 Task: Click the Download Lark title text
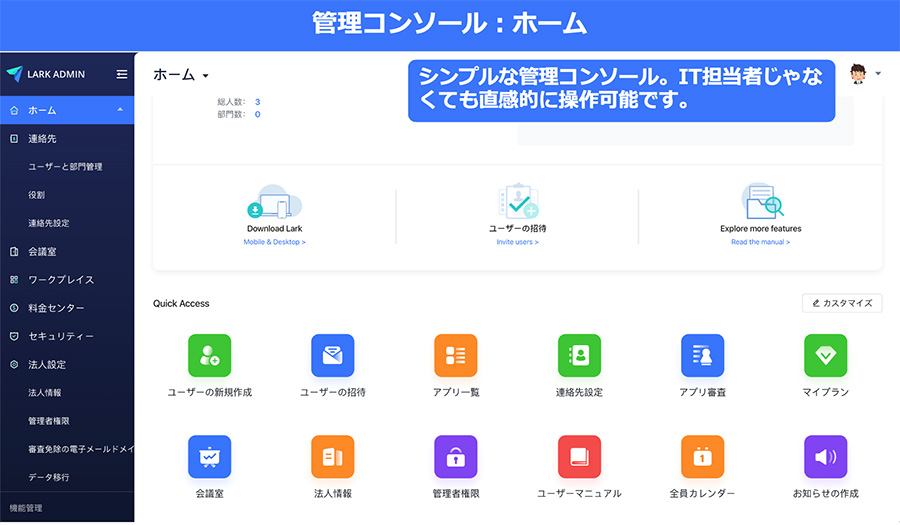tap(274, 228)
